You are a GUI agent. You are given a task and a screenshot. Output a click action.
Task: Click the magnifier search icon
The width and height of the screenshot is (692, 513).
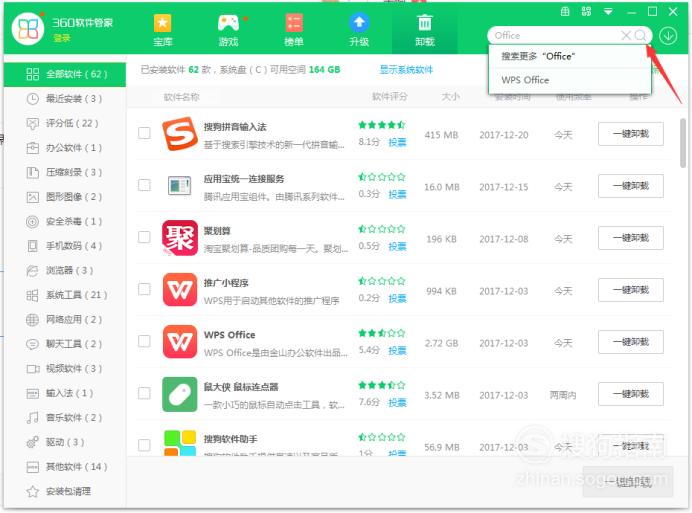[x=640, y=35]
